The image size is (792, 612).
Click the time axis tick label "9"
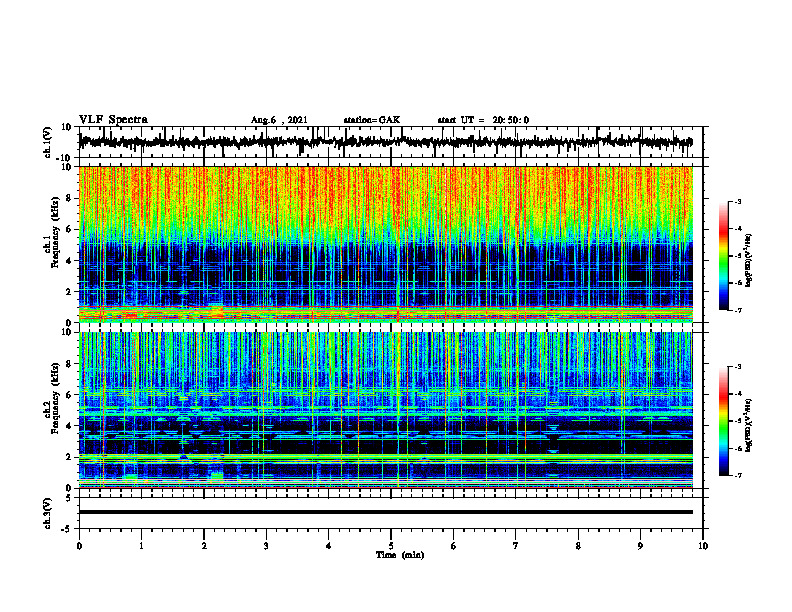[x=640, y=546]
